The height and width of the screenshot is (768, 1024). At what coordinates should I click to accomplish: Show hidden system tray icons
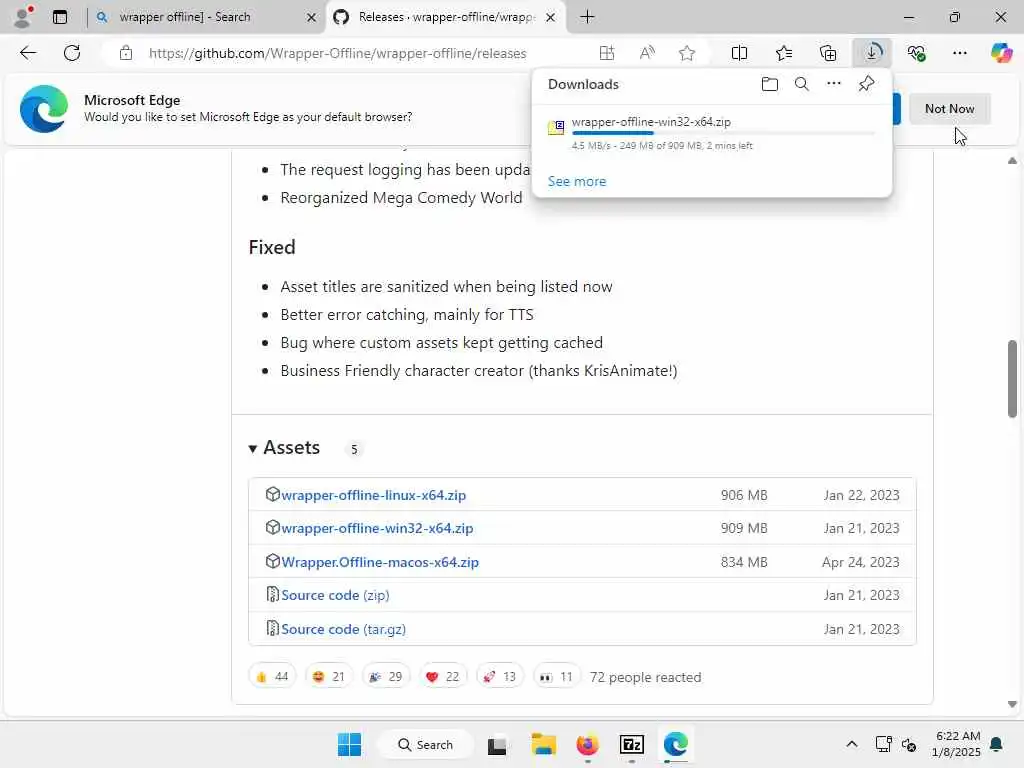[x=852, y=744]
